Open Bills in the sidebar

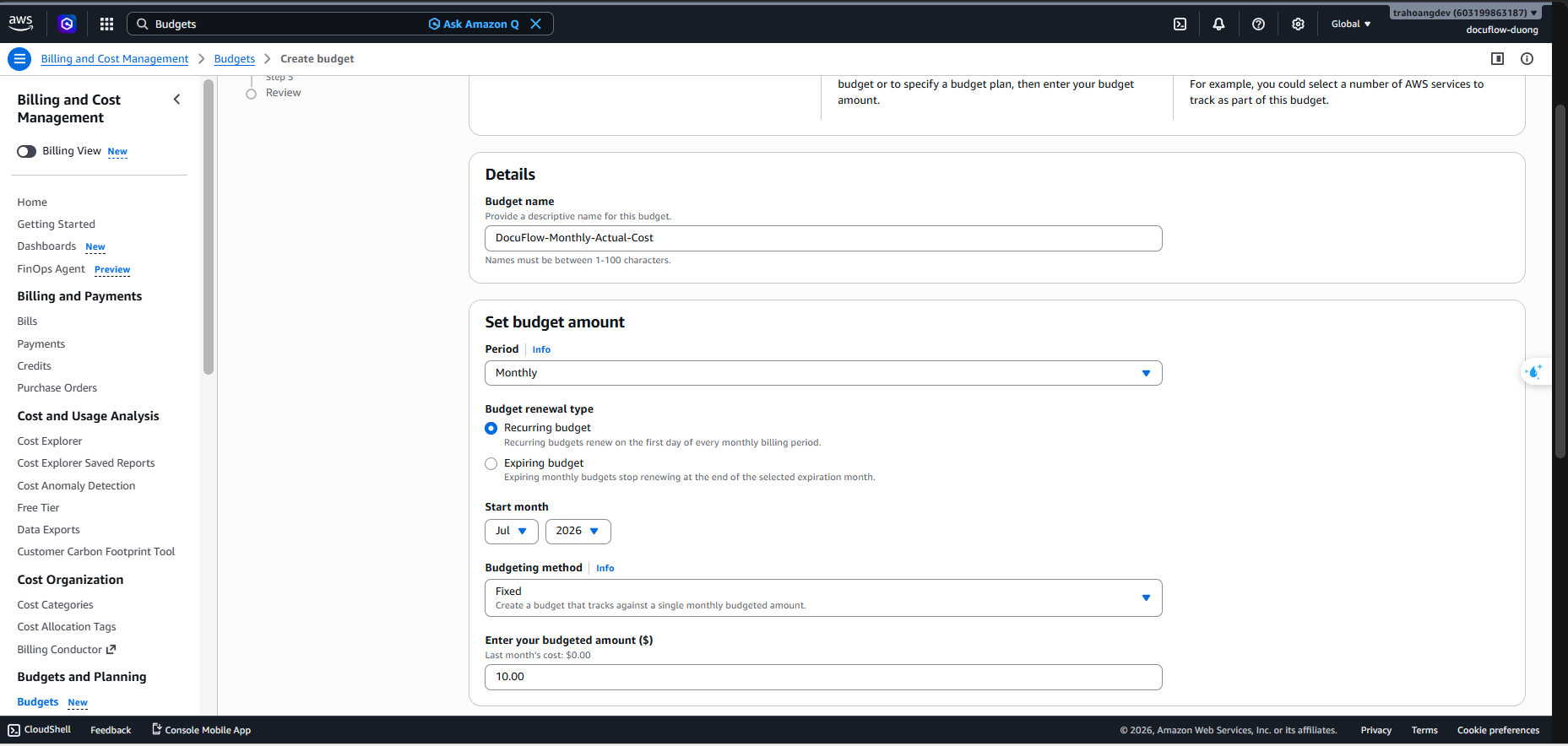pyautogui.click(x=27, y=322)
